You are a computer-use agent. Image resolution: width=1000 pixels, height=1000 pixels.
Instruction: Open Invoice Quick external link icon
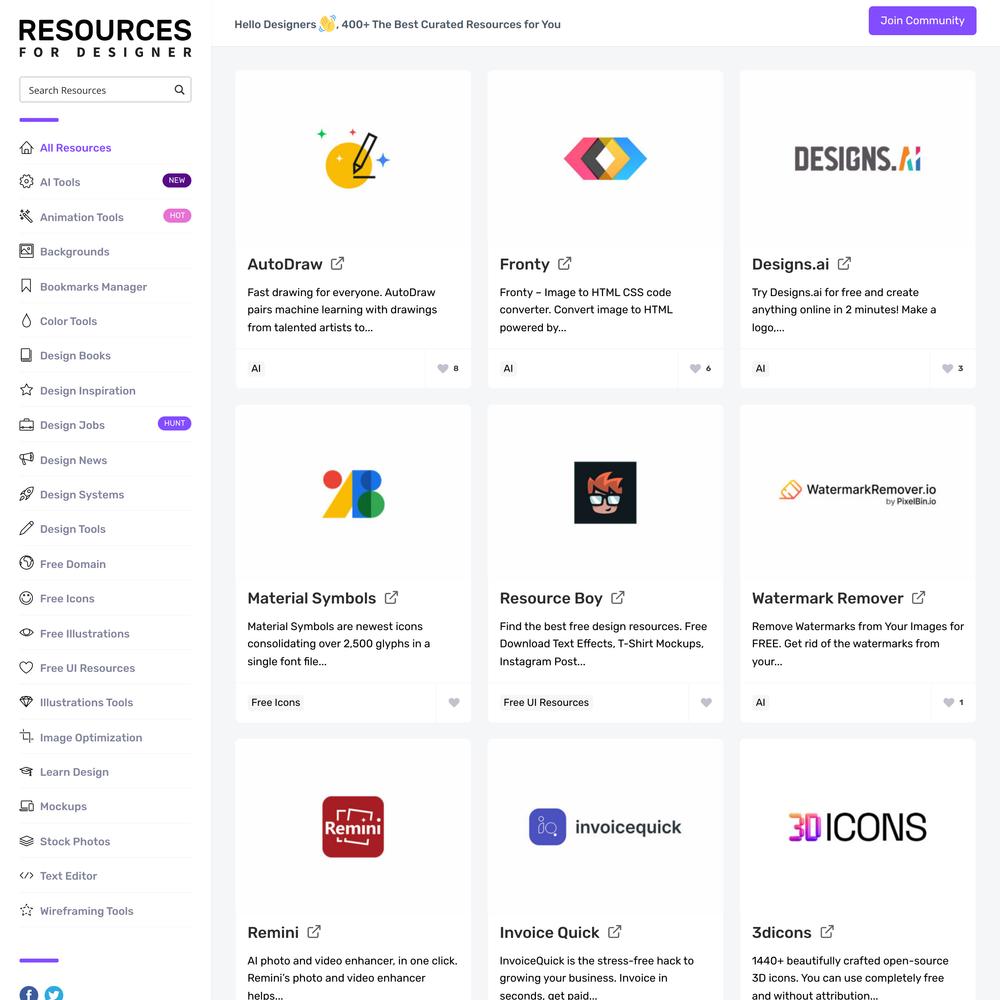point(614,932)
